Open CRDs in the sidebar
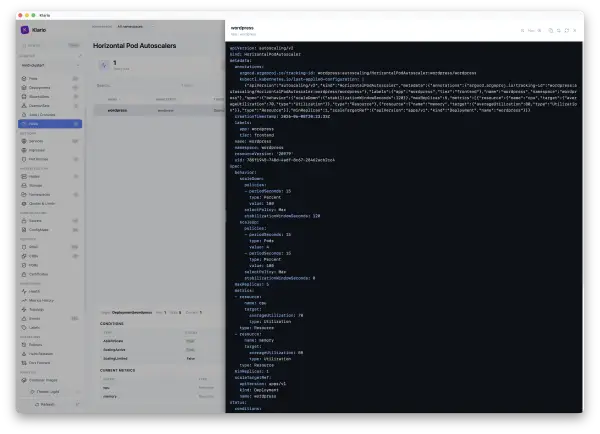 coord(50,256)
